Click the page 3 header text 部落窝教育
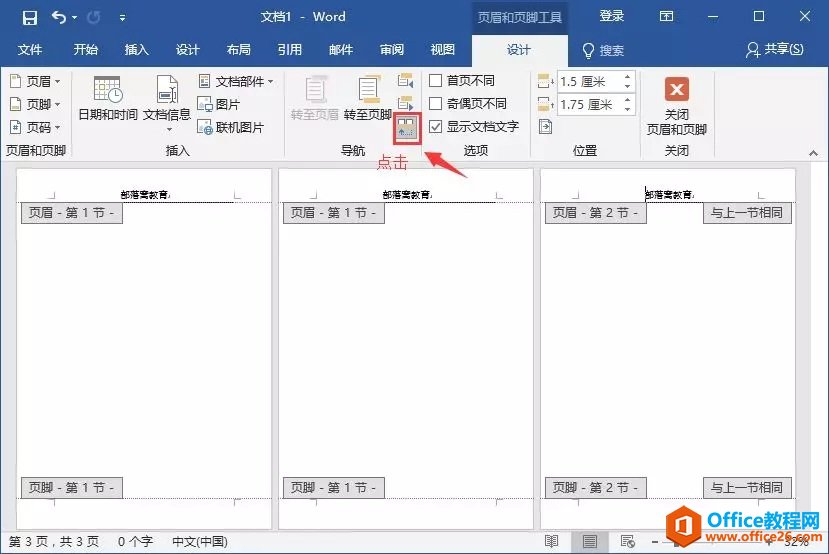 tap(669, 195)
